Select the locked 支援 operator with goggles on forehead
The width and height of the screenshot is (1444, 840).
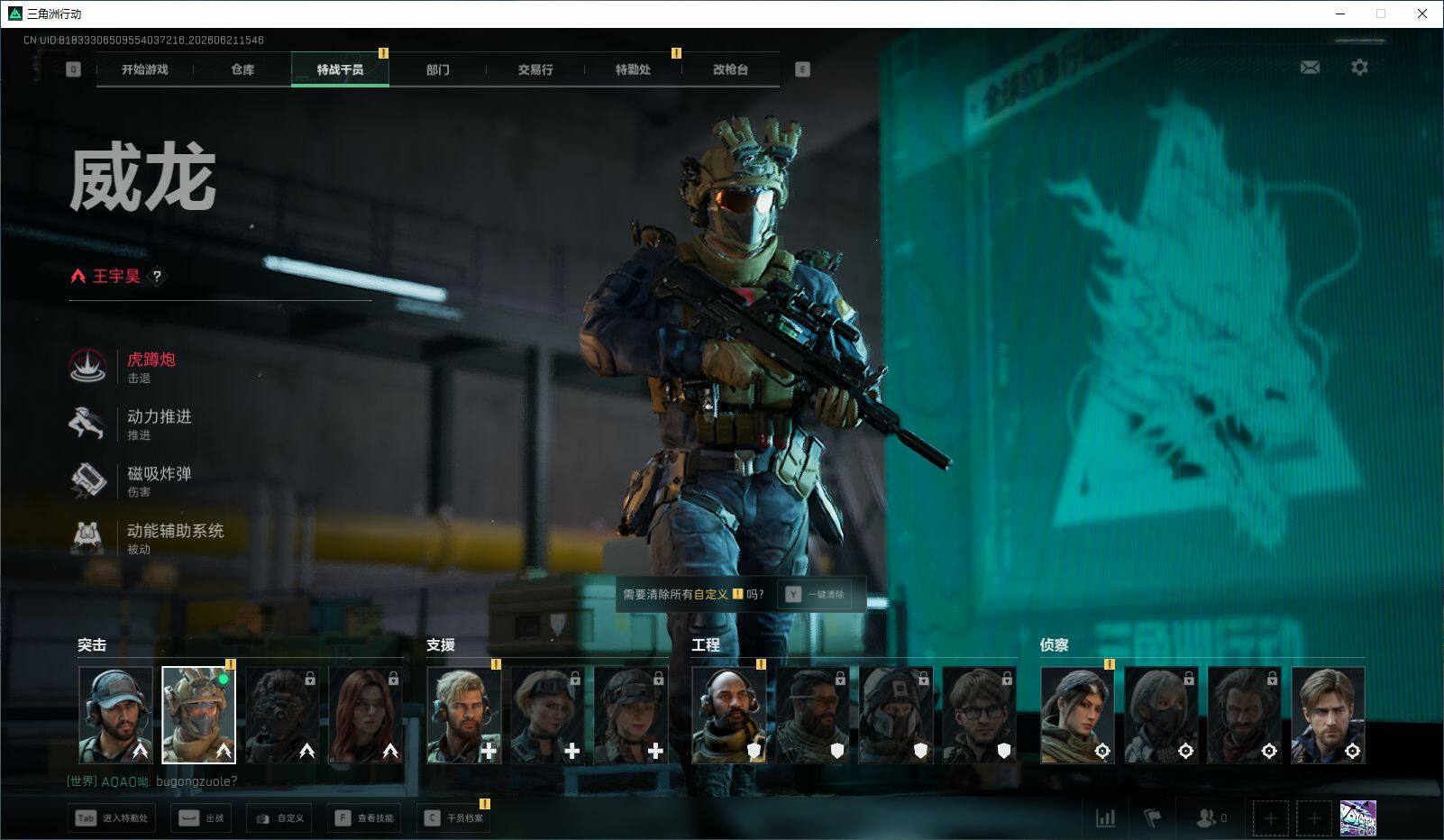547,715
